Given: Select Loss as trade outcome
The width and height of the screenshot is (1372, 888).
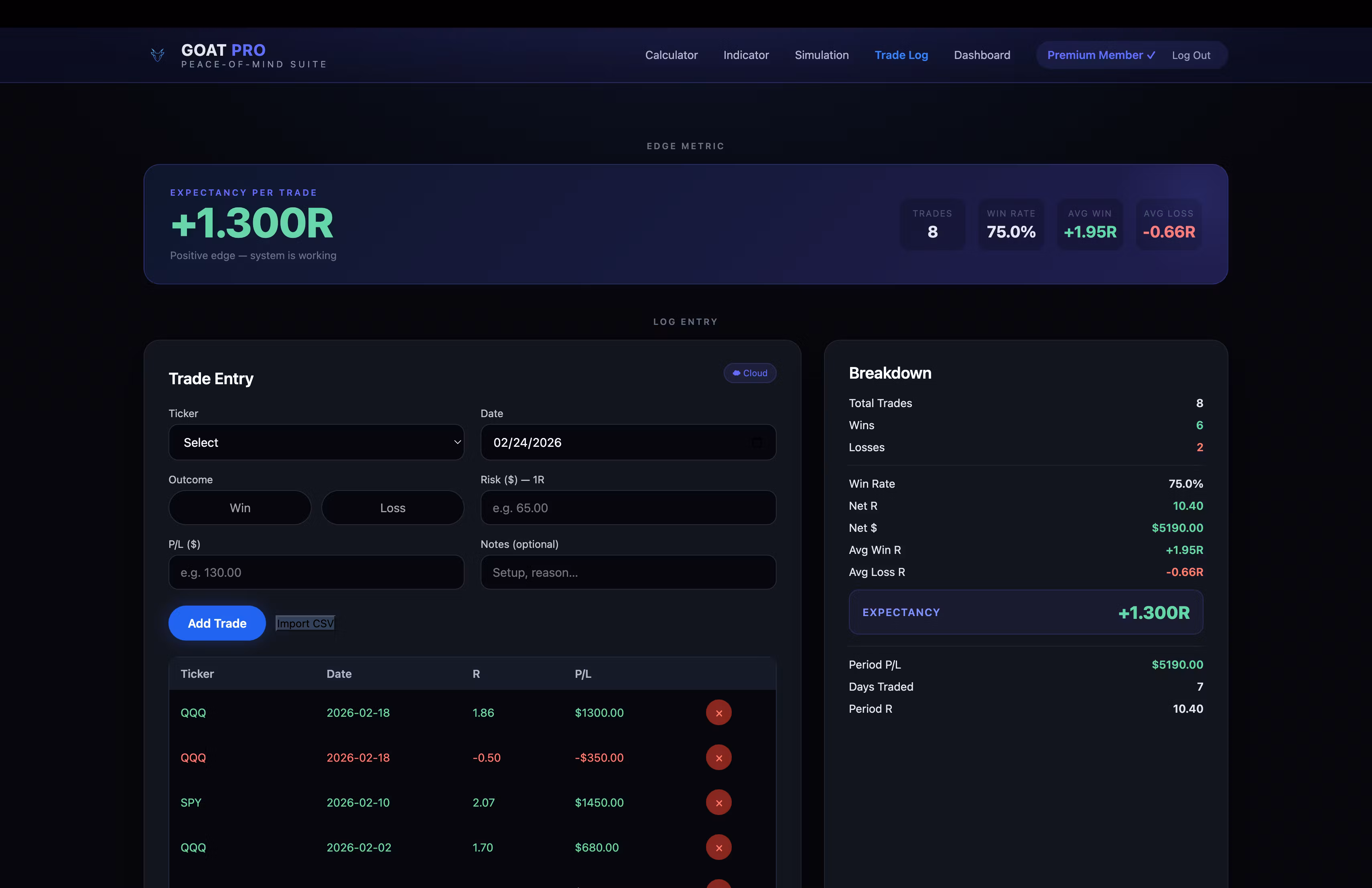Looking at the screenshot, I should pos(393,508).
